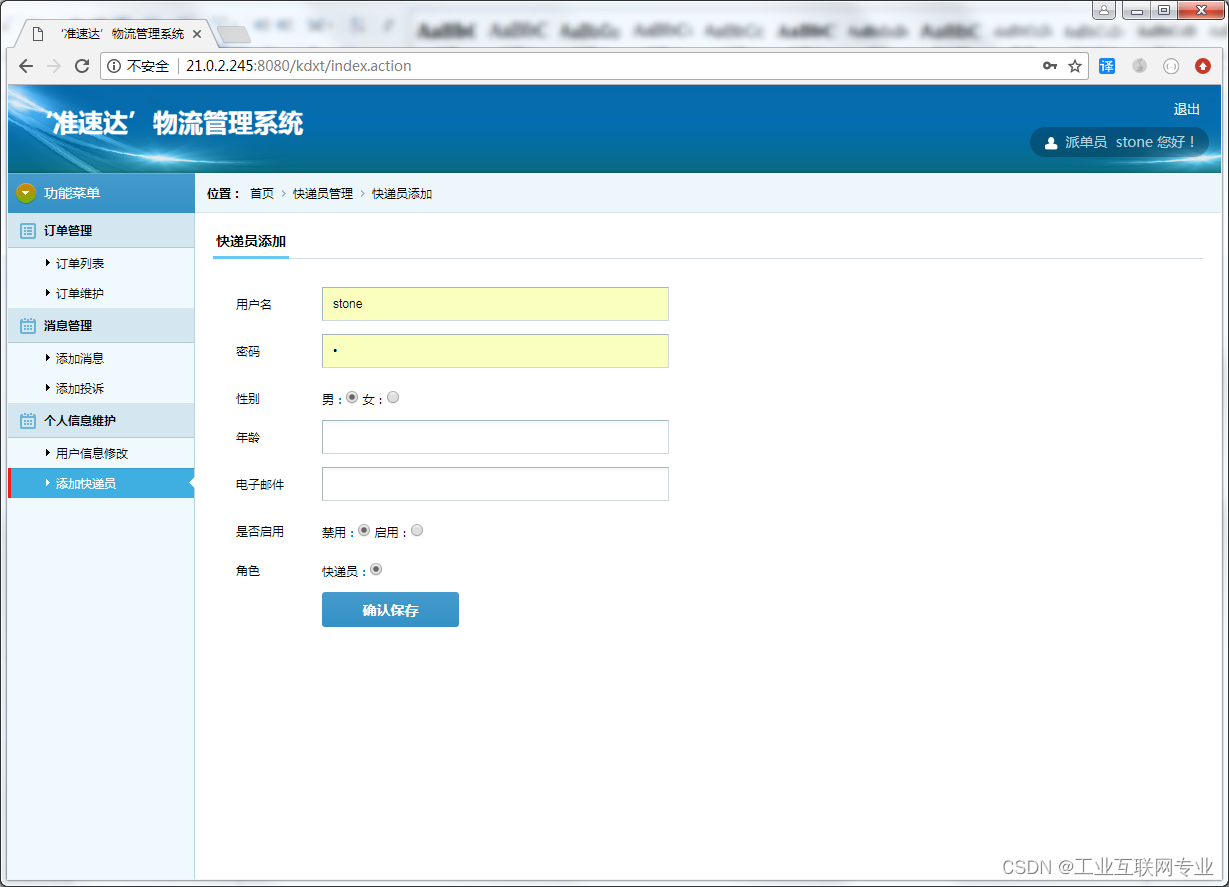Click the 订单管理 list icon
Image resolution: width=1229 pixels, height=887 pixels.
point(28,231)
